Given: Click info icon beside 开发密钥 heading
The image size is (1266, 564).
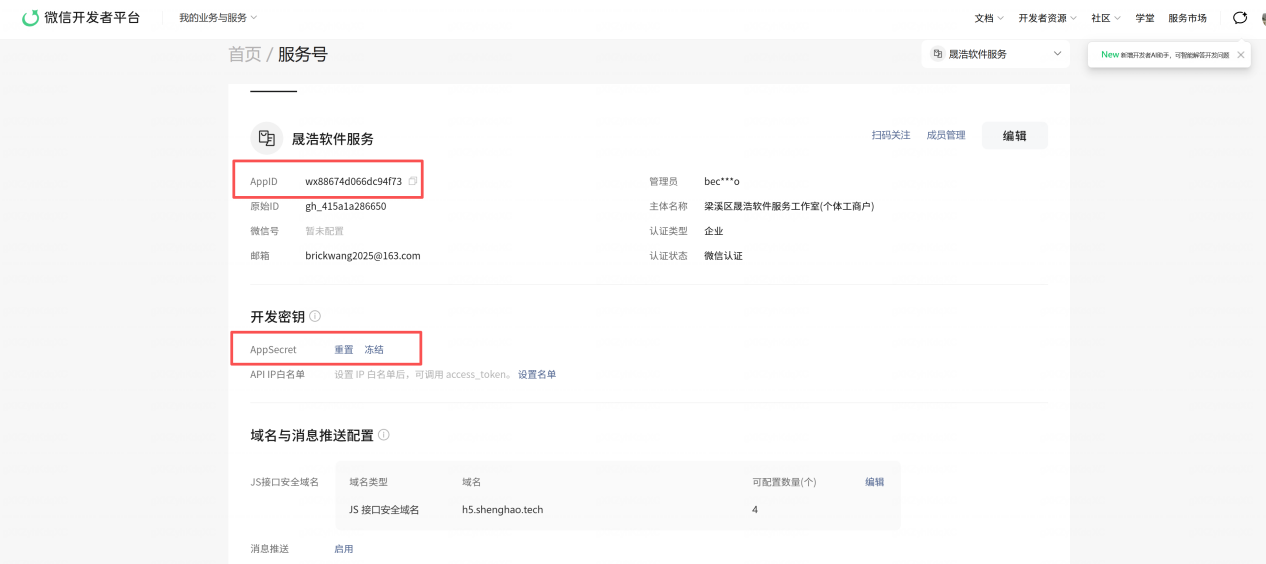Looking at the screenshot, I should tap(315, 316).
